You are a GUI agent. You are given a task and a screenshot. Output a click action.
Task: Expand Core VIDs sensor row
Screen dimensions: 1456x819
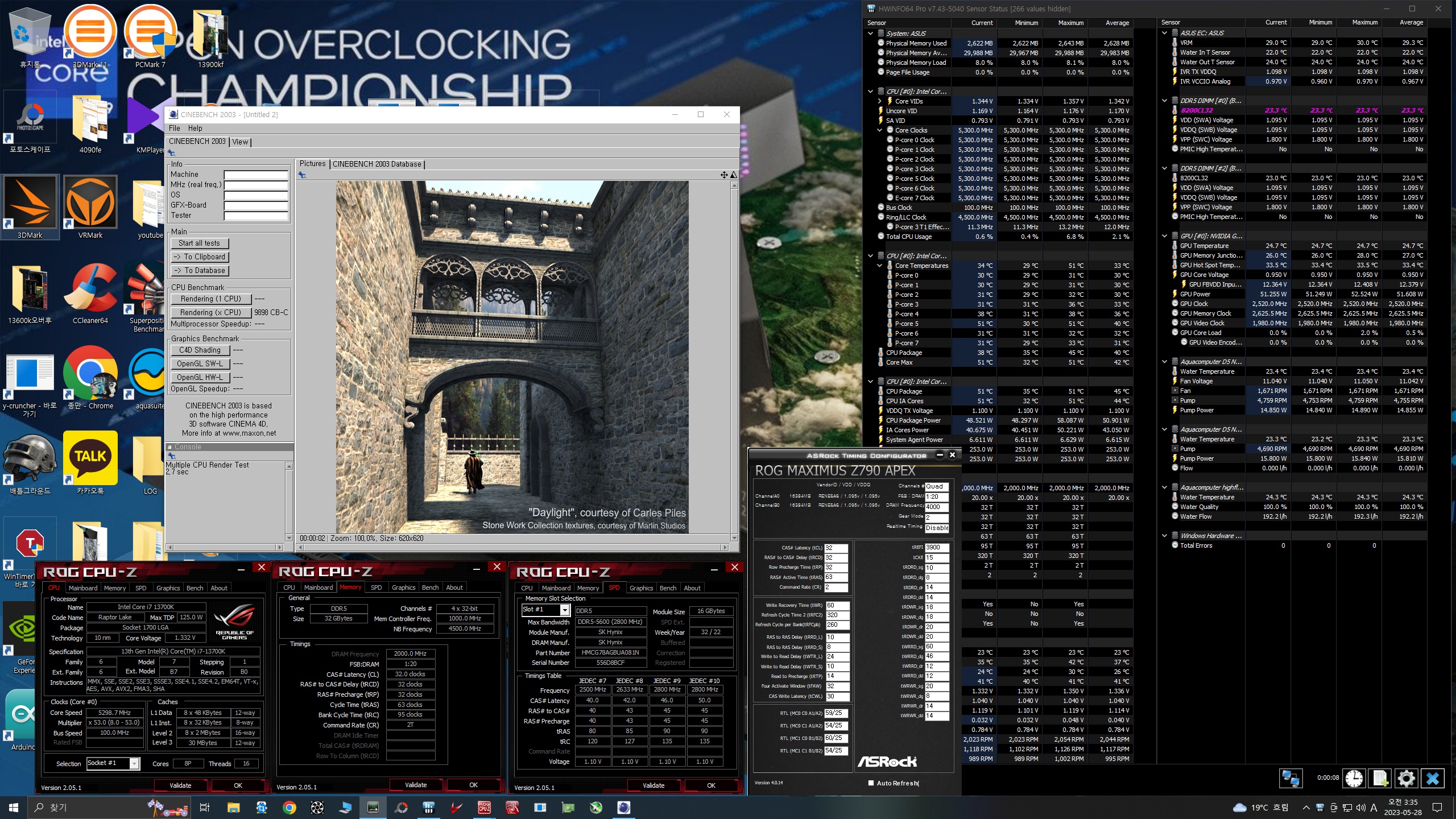[x=880, y=101]
